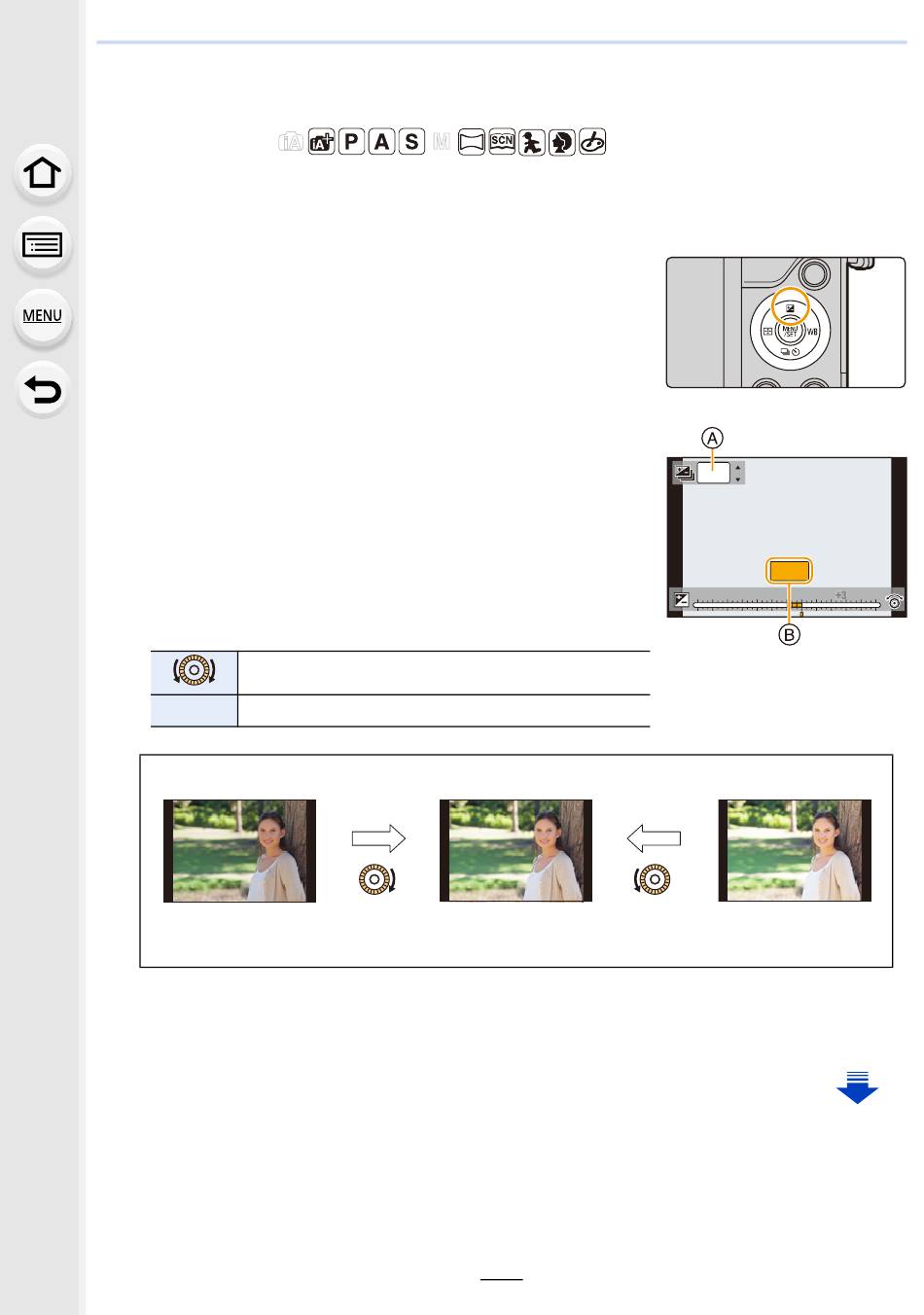Image resolution: width=924 pixels, height=1315 pixels.
Task: Click the back return arrow icon
Action: [x=43, y=389]
